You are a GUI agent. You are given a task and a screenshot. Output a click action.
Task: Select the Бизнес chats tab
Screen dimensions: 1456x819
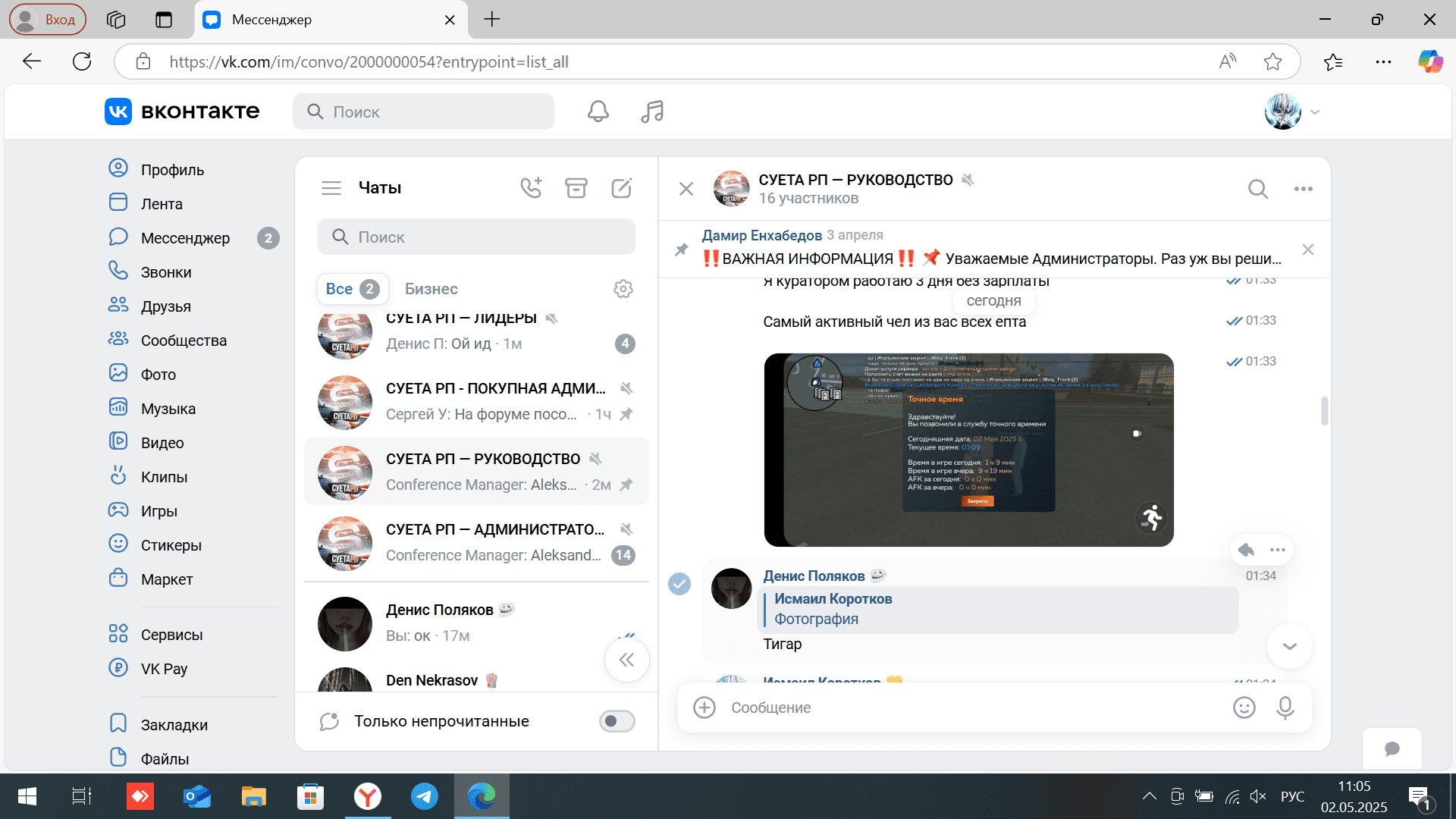click(x=431, y=289)
